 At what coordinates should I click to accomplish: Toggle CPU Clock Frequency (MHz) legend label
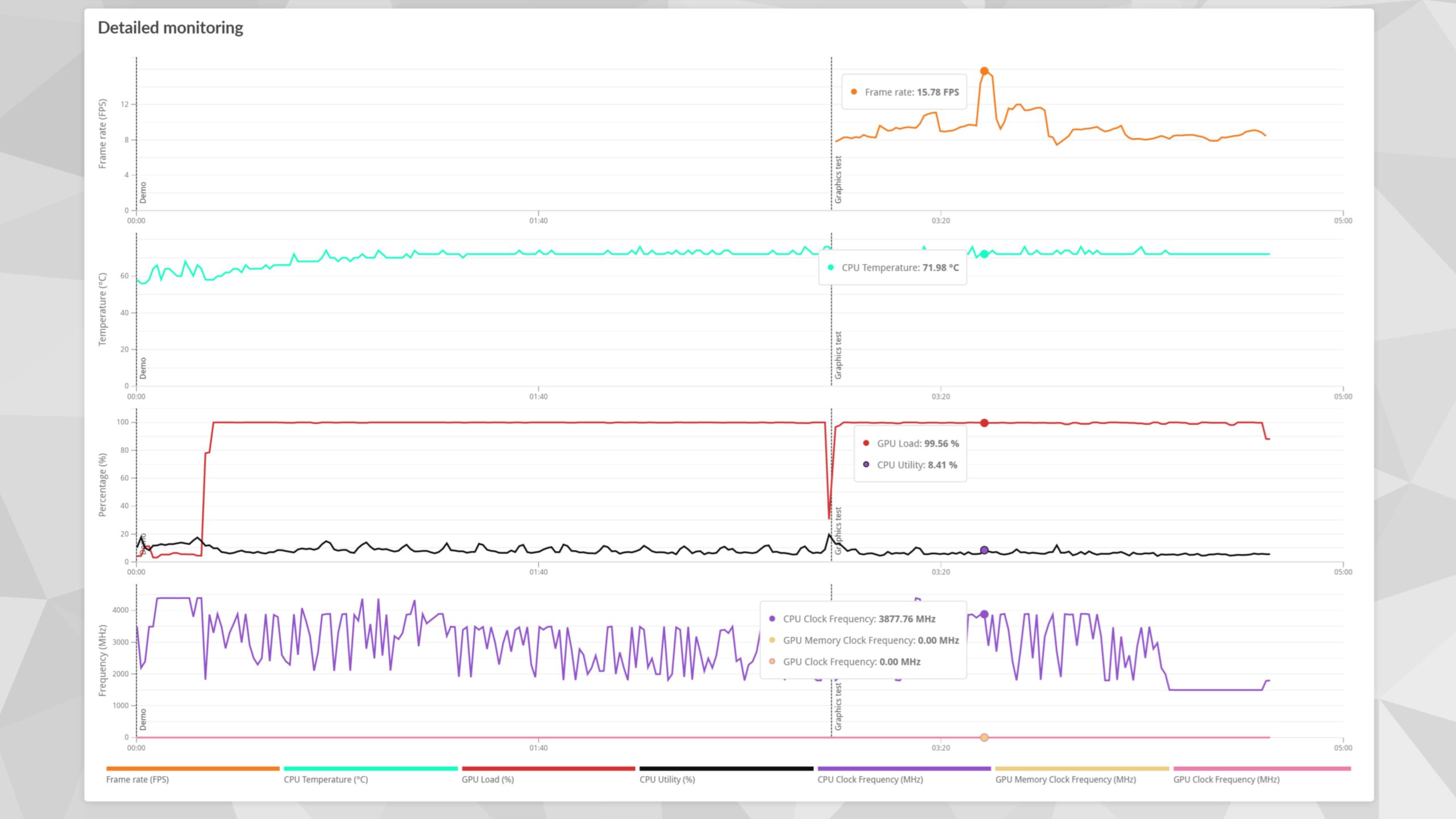point(870,779)
